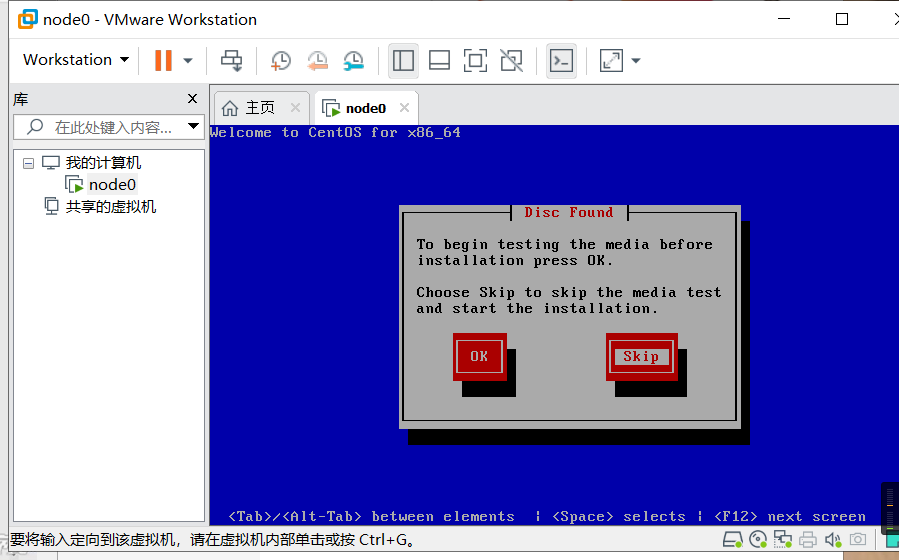The image size is (899, 560).
Task: Maximize the VMware Workstation window
Action: [842, 19]
